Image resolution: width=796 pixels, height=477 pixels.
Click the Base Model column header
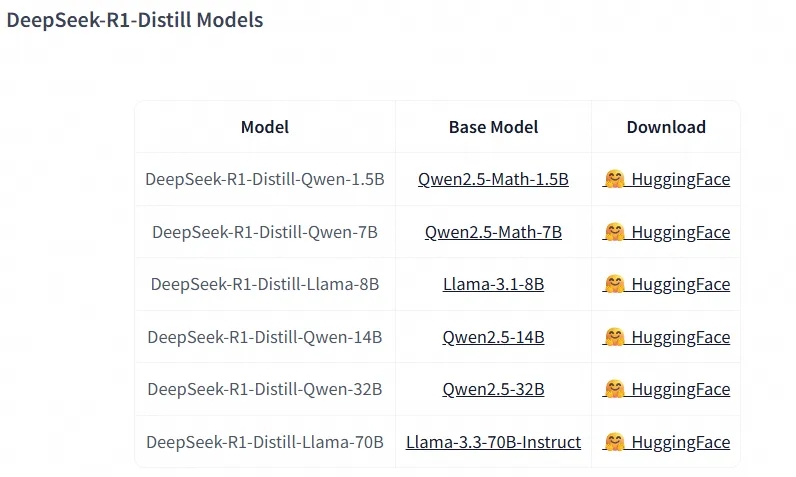(493, 127)
